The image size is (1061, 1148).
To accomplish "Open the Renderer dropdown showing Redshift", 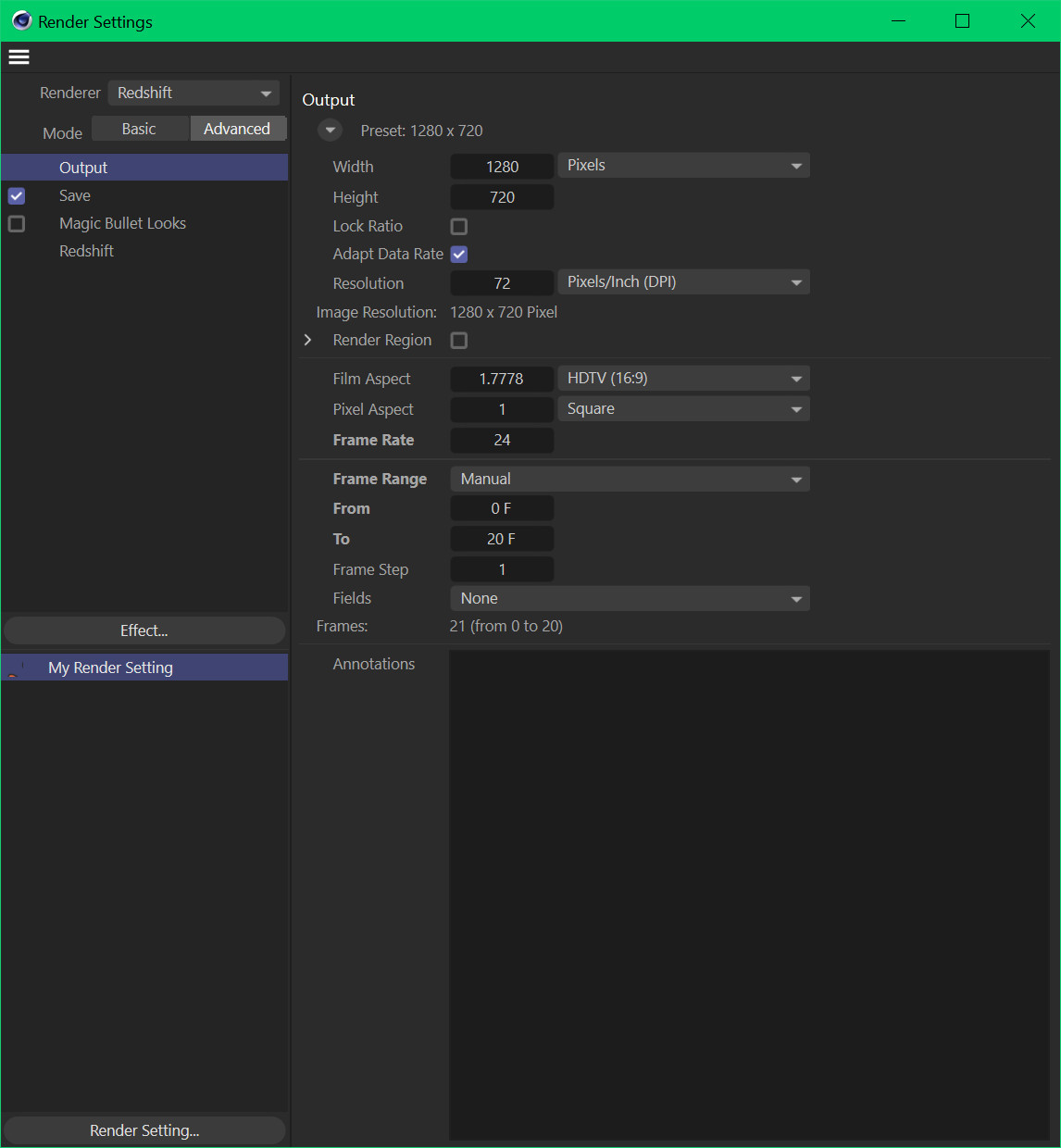I will 193,93.
